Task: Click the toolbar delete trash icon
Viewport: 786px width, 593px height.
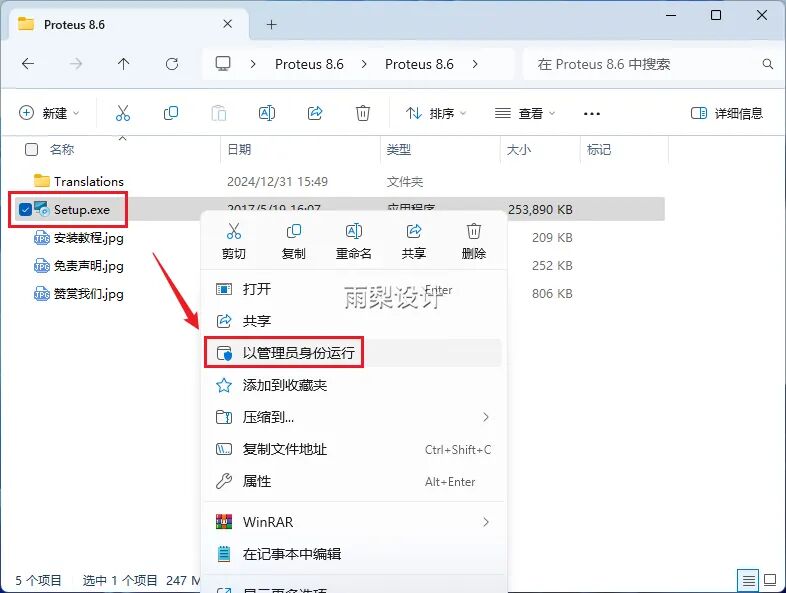Action: pyautogui.click(x=363, y=113)
